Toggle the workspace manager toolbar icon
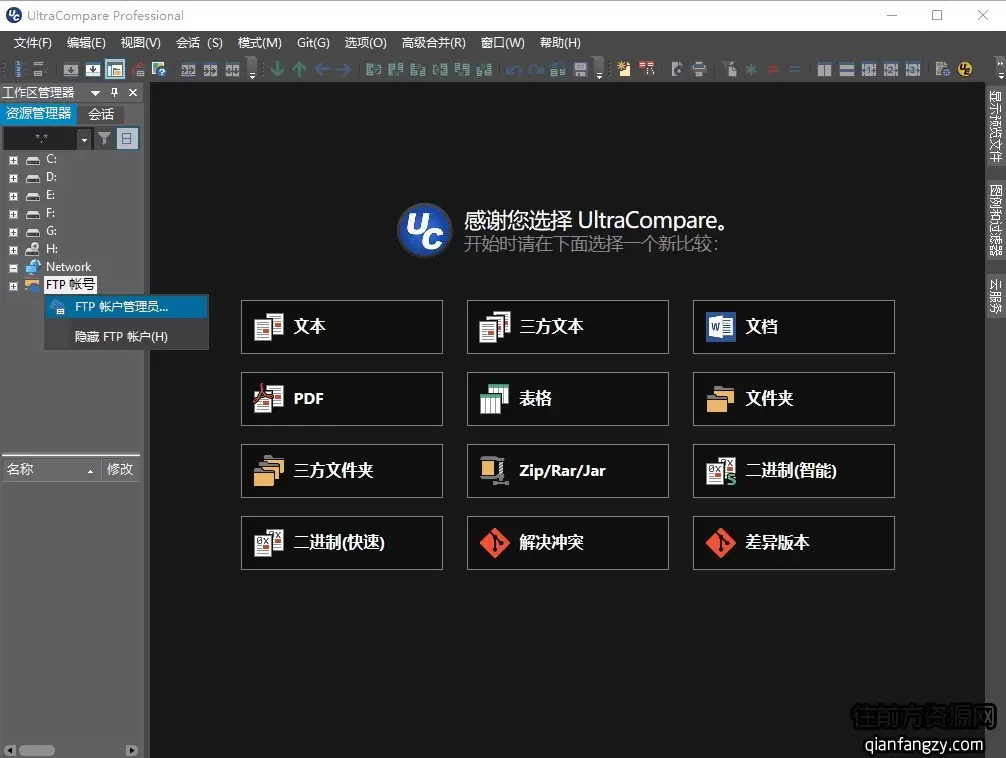The height and width of the screenshot is (758, 1006). [x=115, y=69]
